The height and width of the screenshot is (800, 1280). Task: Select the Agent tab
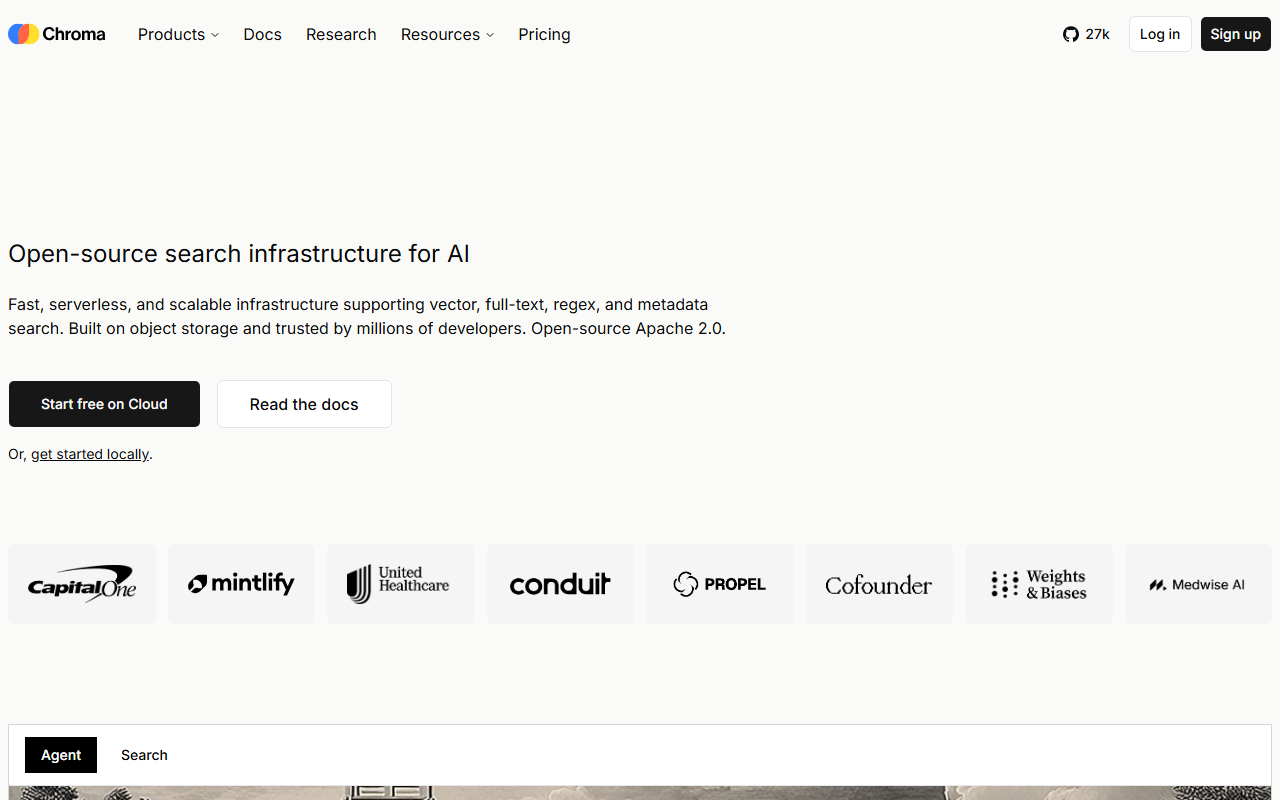[61, 755]
